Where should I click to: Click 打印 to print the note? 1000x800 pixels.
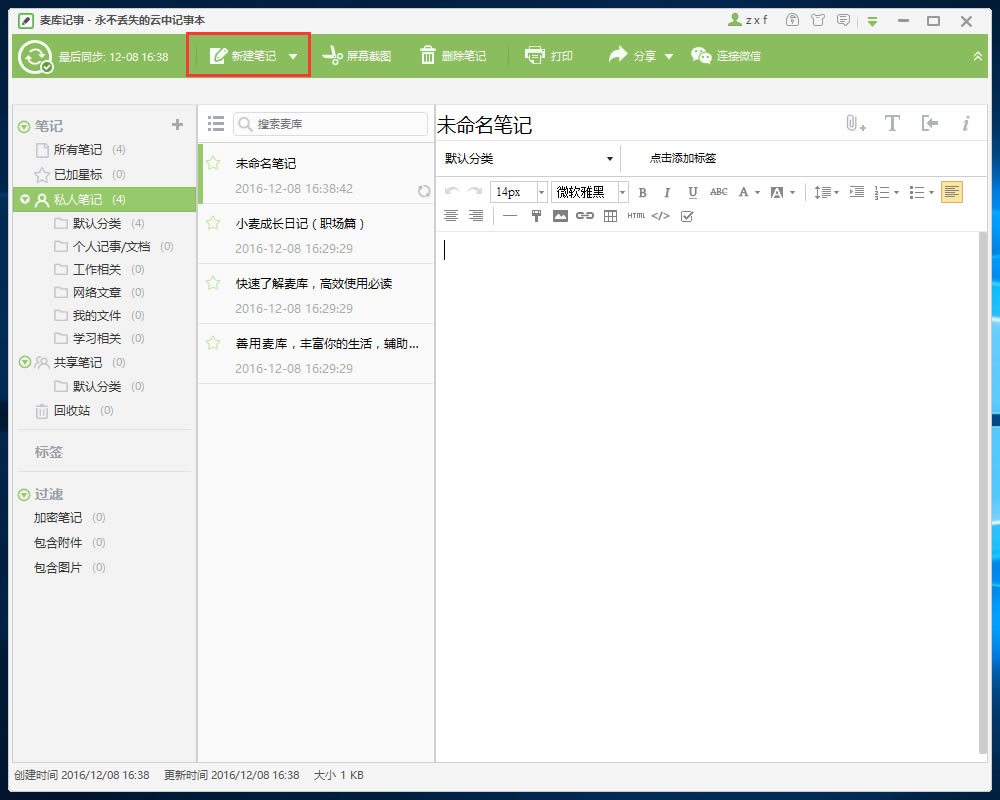tap(549, 55)
